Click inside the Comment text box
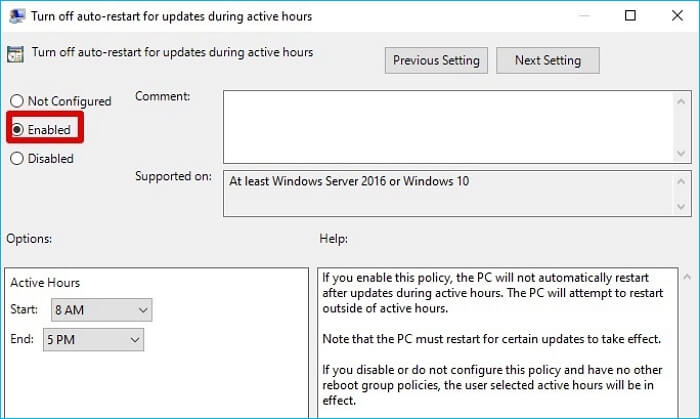Viewport: 700px width, 419px height. coord(448,125)
